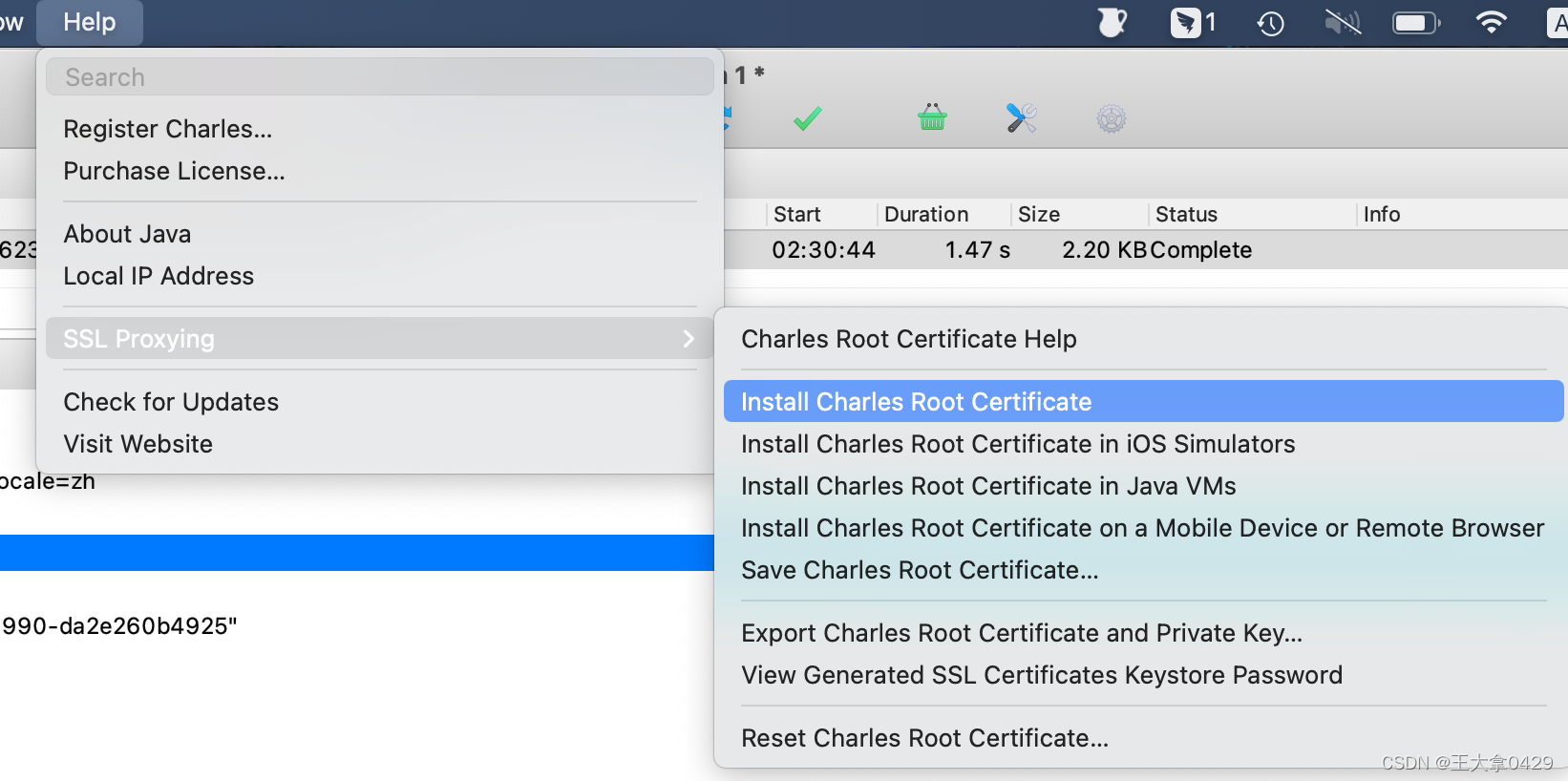Click the 990-da2e260b4925 text line
The height and width of the screenshot is (781, 1568).
pyautogui.click(x=119, y=626)
